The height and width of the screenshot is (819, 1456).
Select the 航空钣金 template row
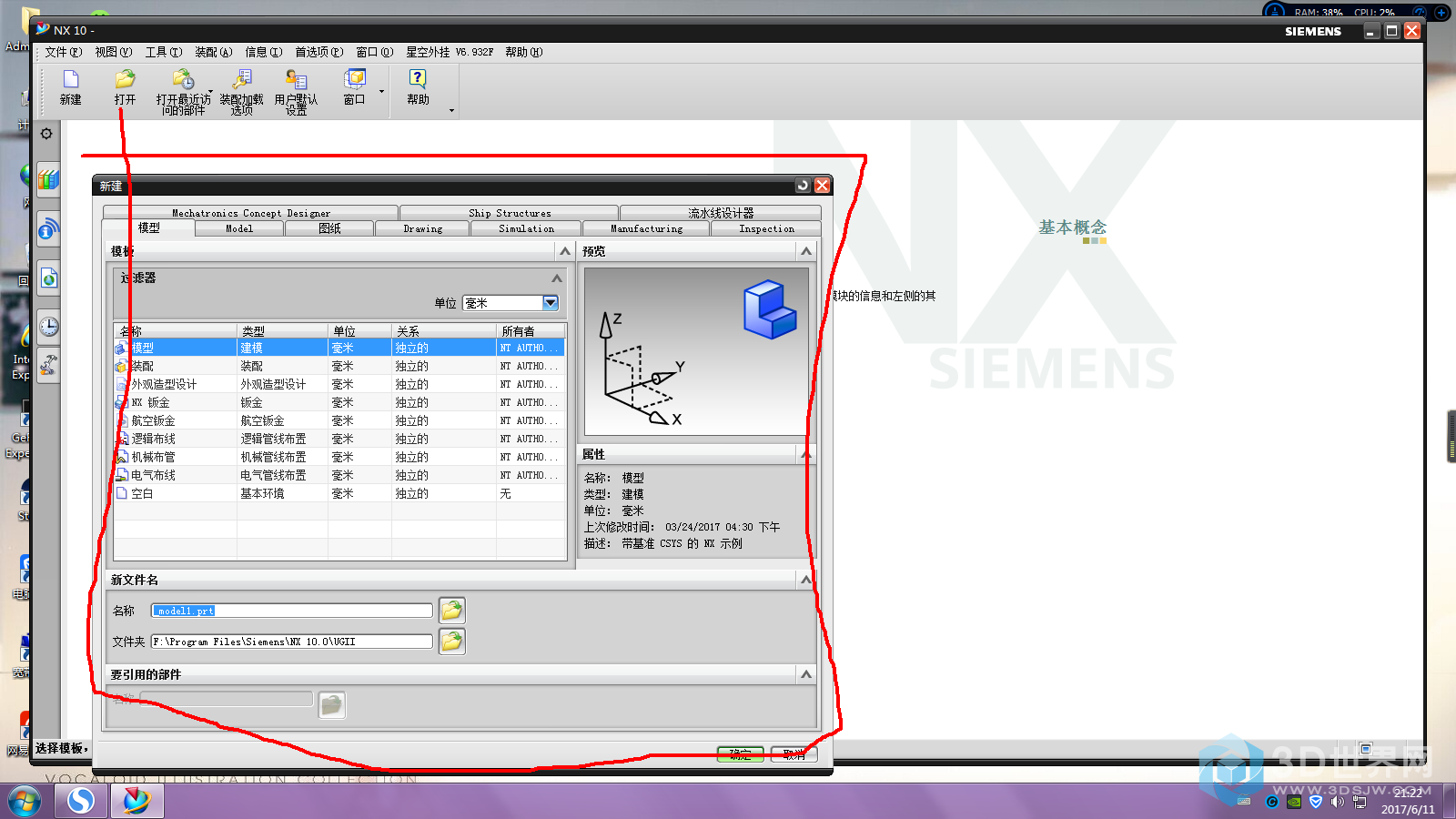pos(339,420)
